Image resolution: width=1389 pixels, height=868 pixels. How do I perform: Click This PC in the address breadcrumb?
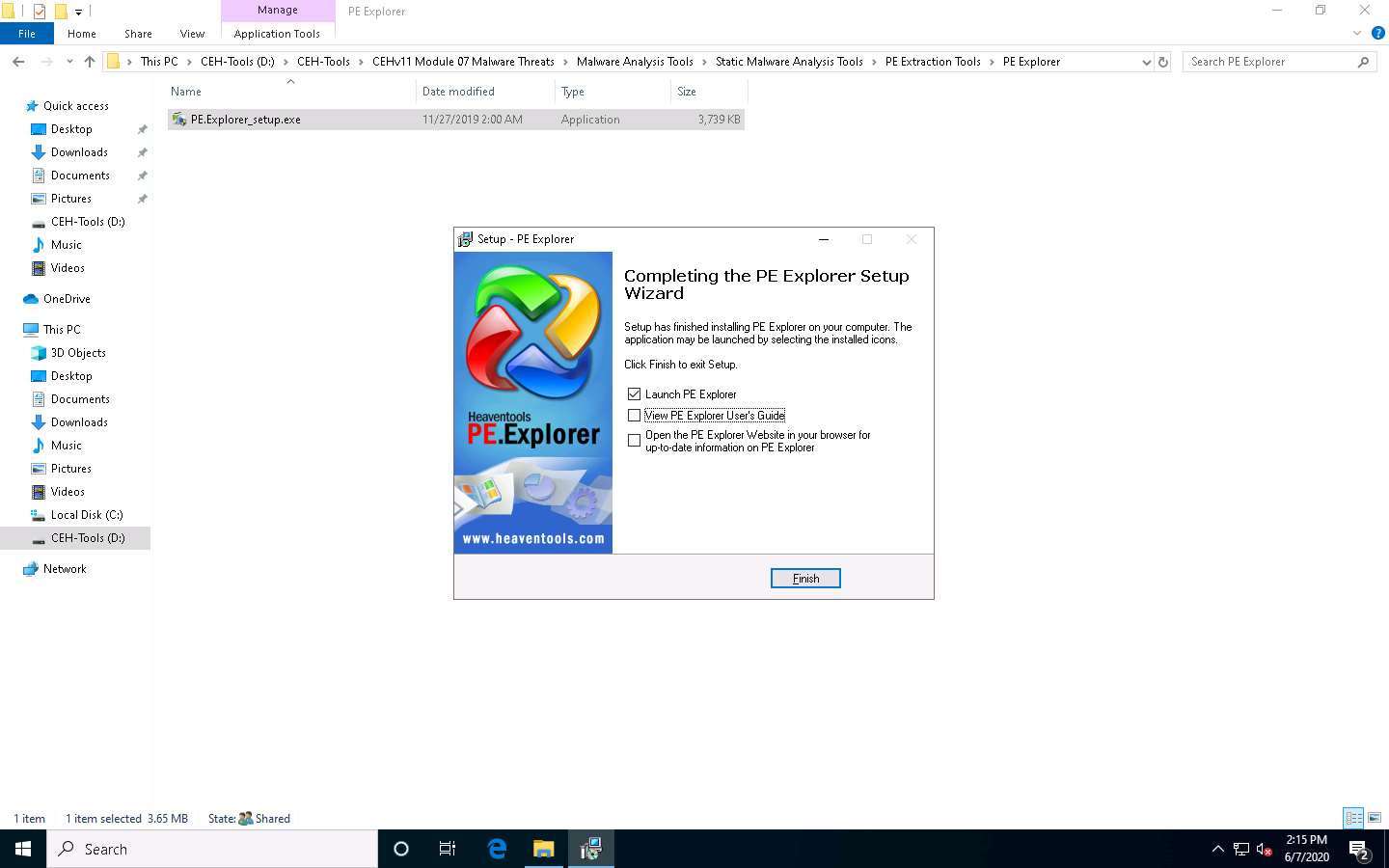[x=159, y=62]
